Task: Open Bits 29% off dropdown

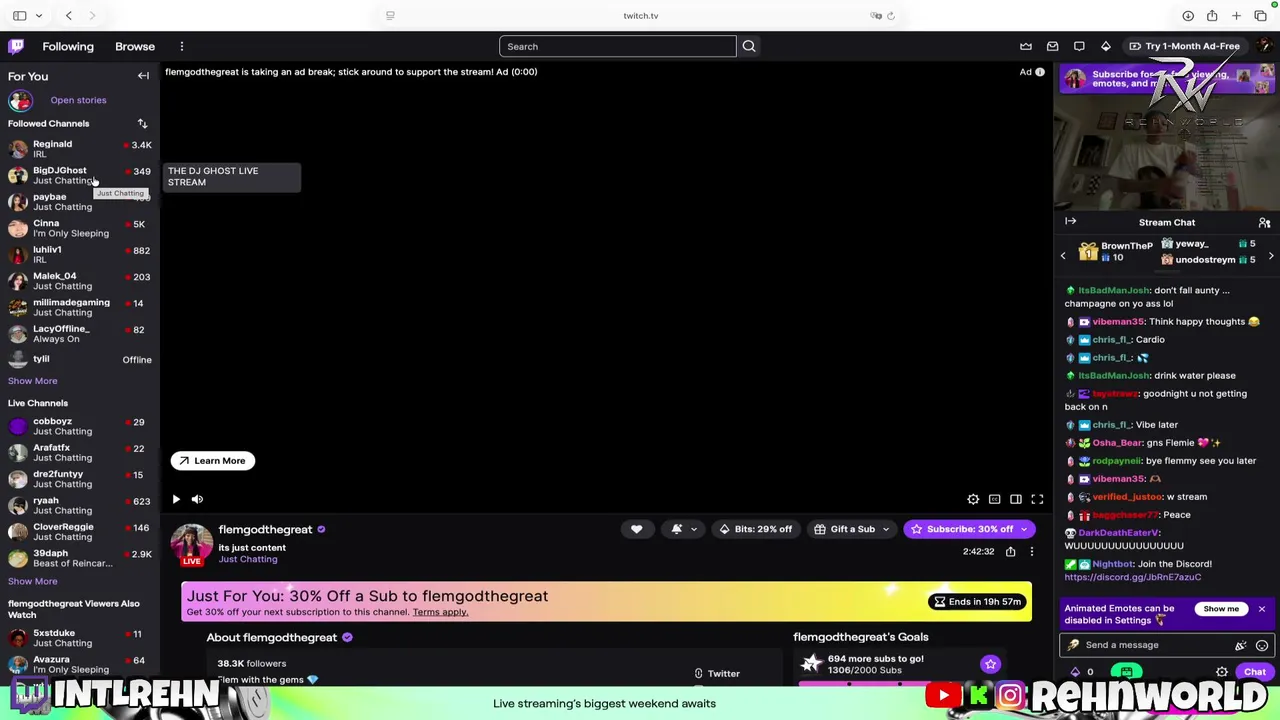Action: tap(755, 529)
